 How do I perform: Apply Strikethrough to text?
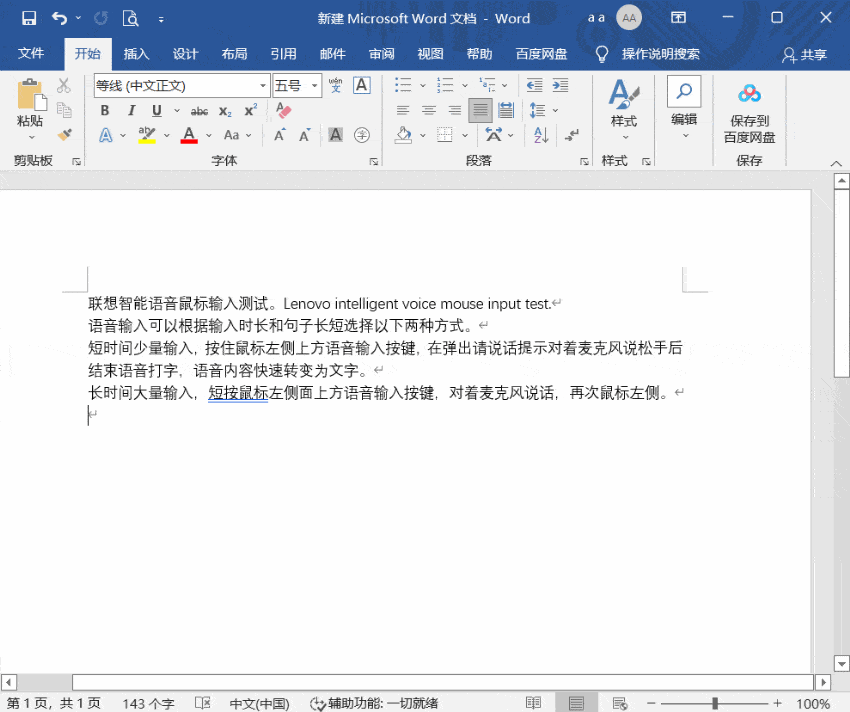[199, 110]
